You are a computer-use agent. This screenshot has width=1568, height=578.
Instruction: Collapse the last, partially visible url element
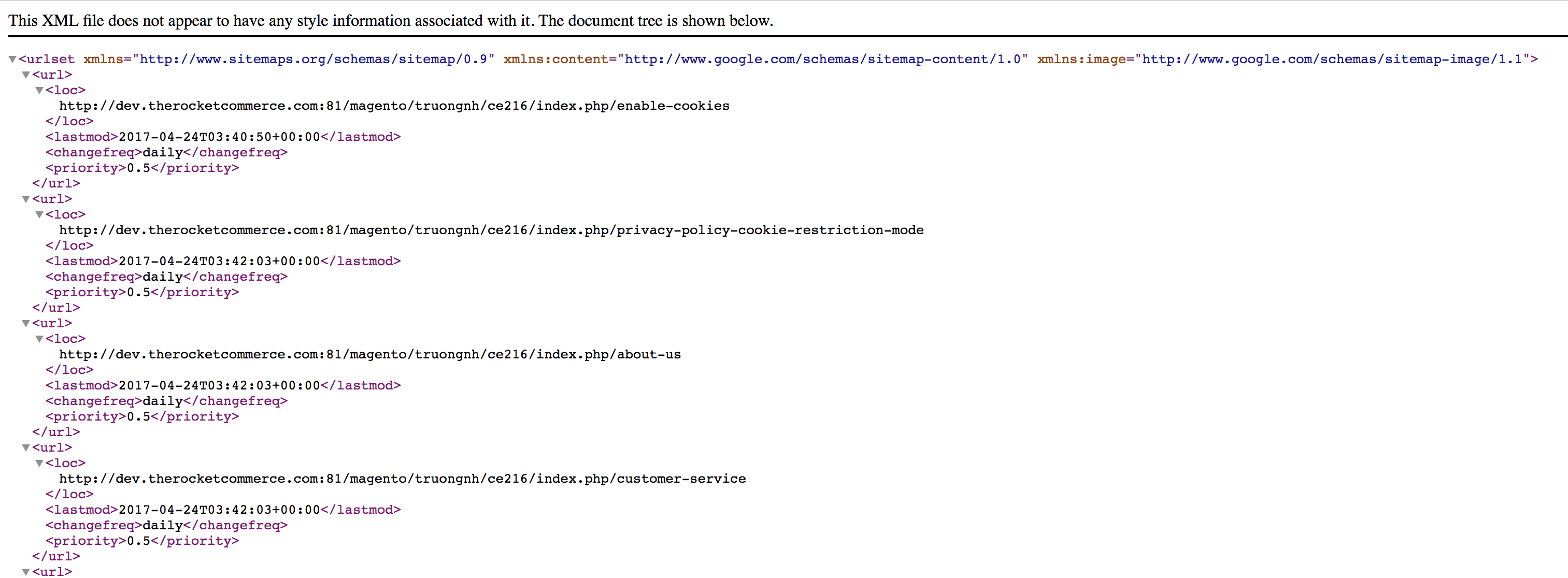(x=25, y=572)
